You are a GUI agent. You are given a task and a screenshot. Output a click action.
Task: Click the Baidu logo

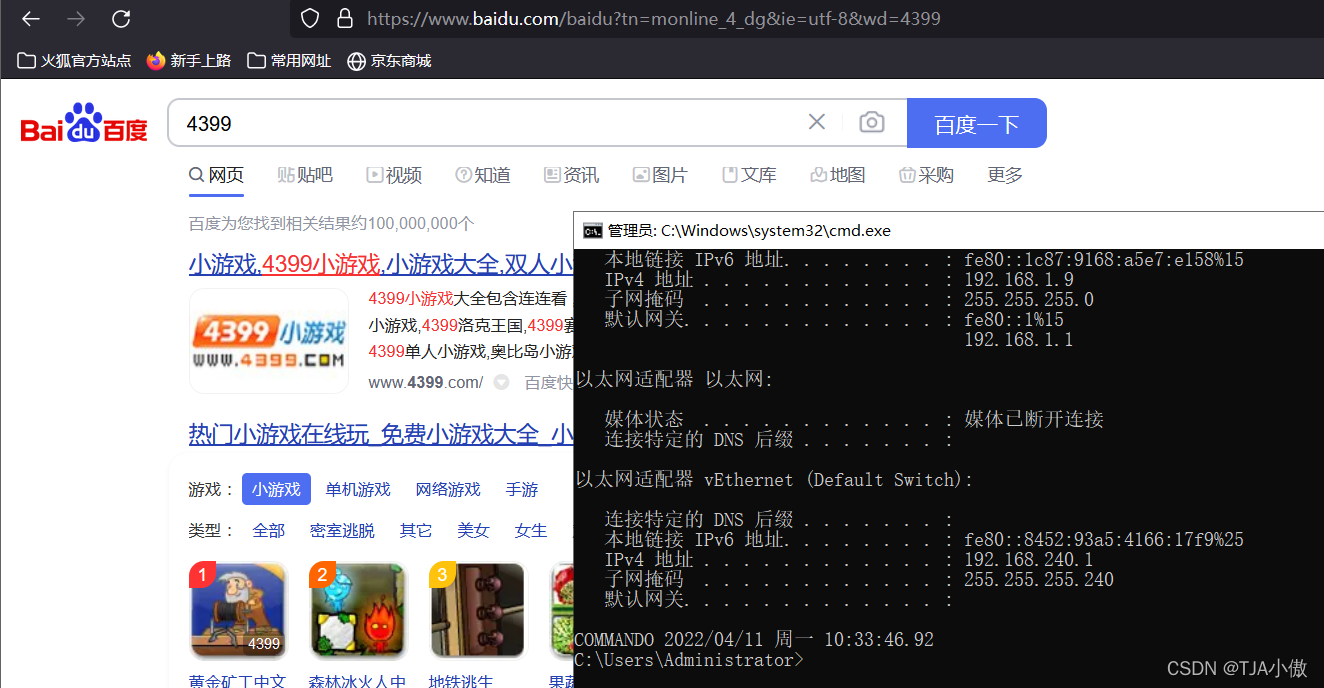pyautogui.click(x=83, y=121)
